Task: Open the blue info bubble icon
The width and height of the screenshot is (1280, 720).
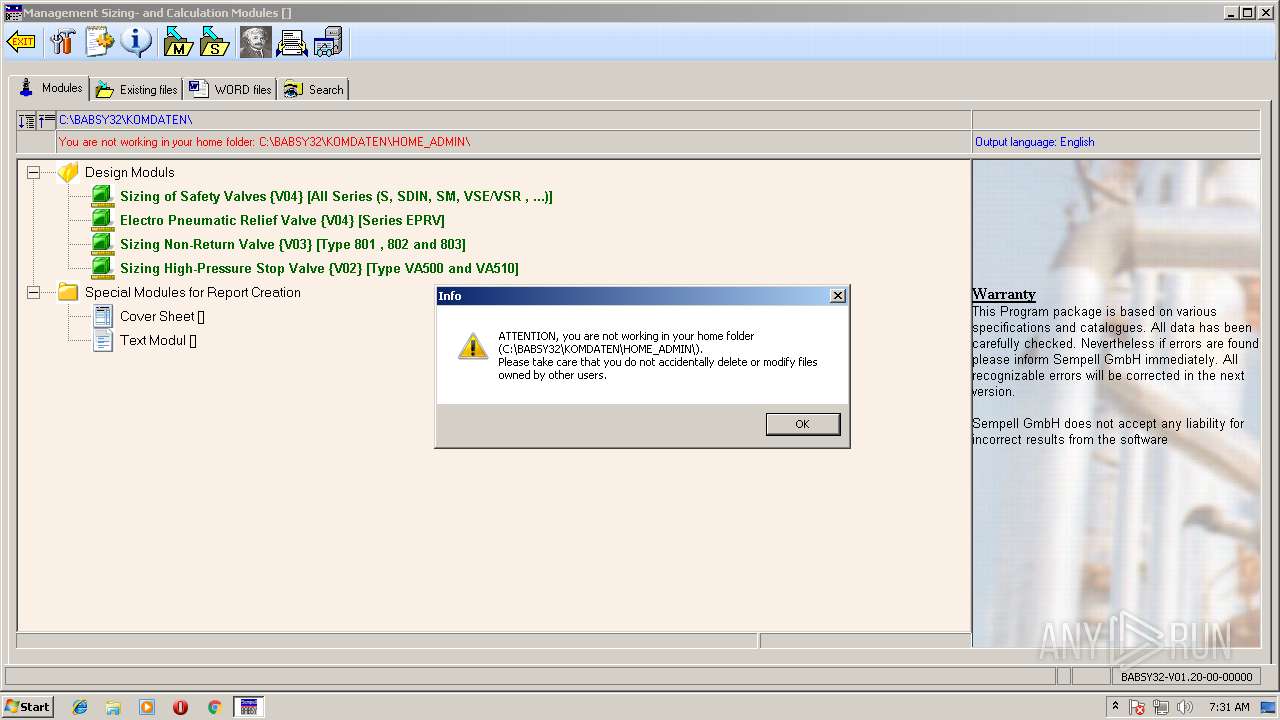Action: (x=137, y=42)
